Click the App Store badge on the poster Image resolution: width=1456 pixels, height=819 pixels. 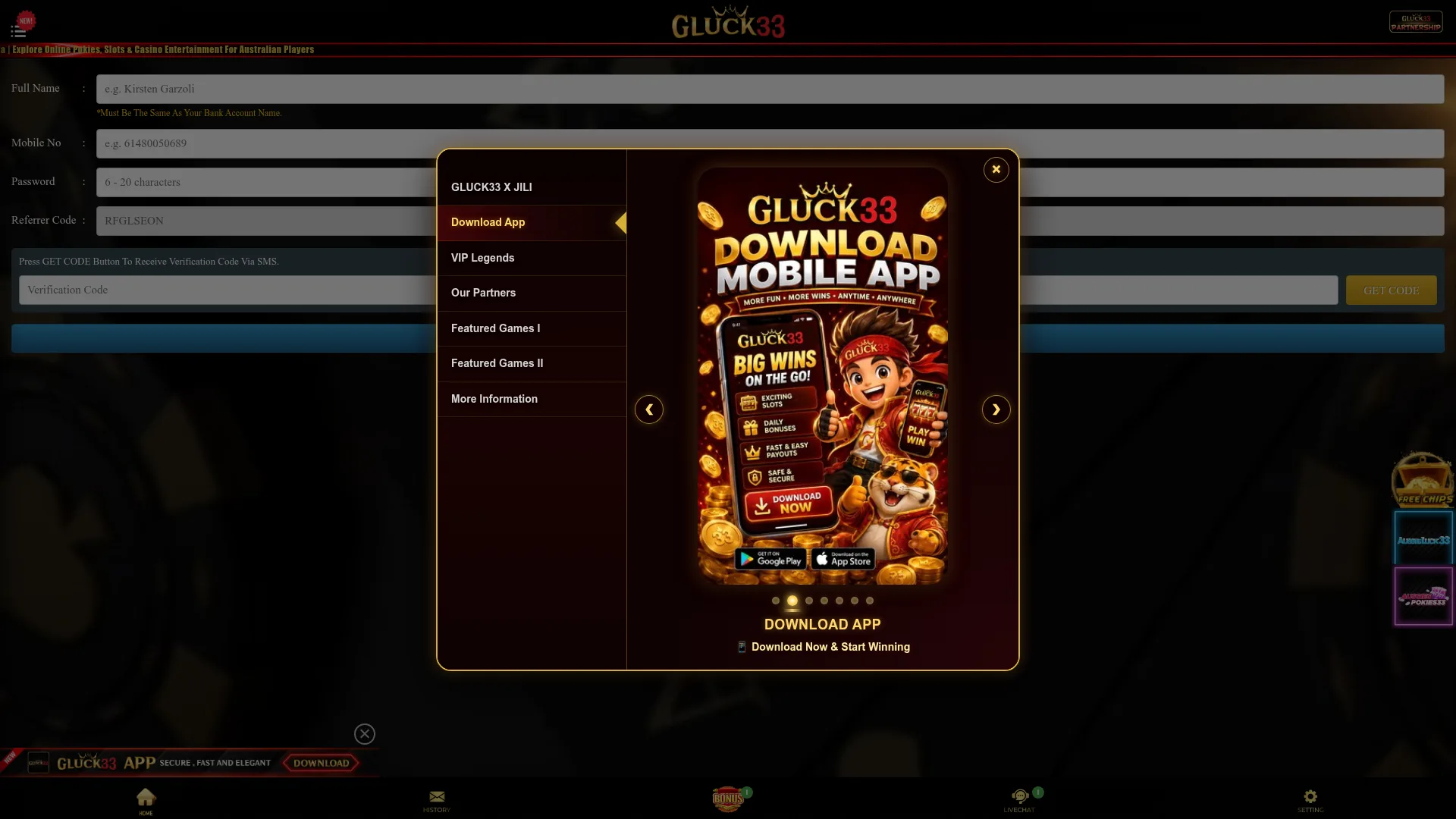[x=843, y=559]
